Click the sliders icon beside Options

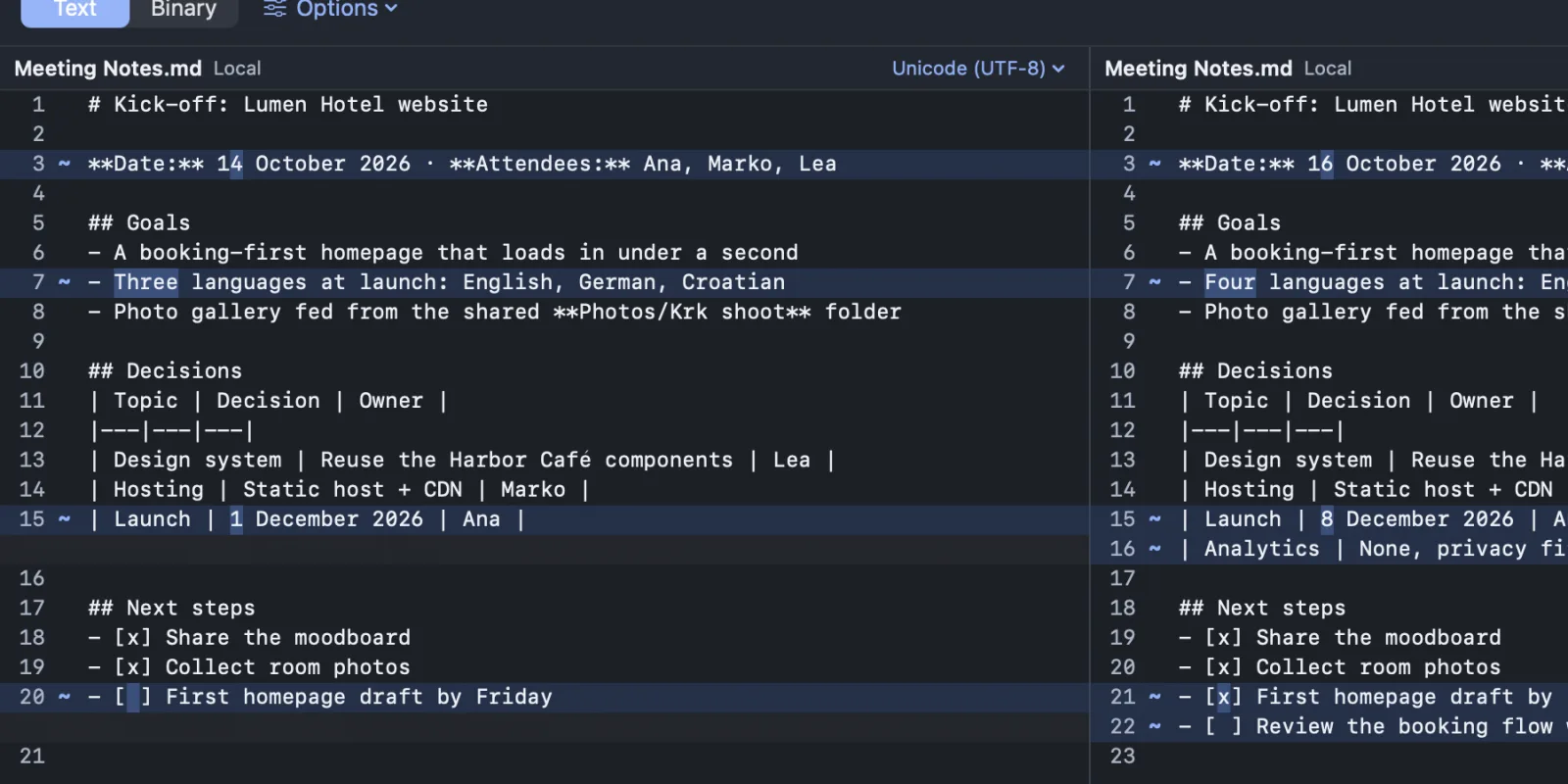click(x=274, y=10)
